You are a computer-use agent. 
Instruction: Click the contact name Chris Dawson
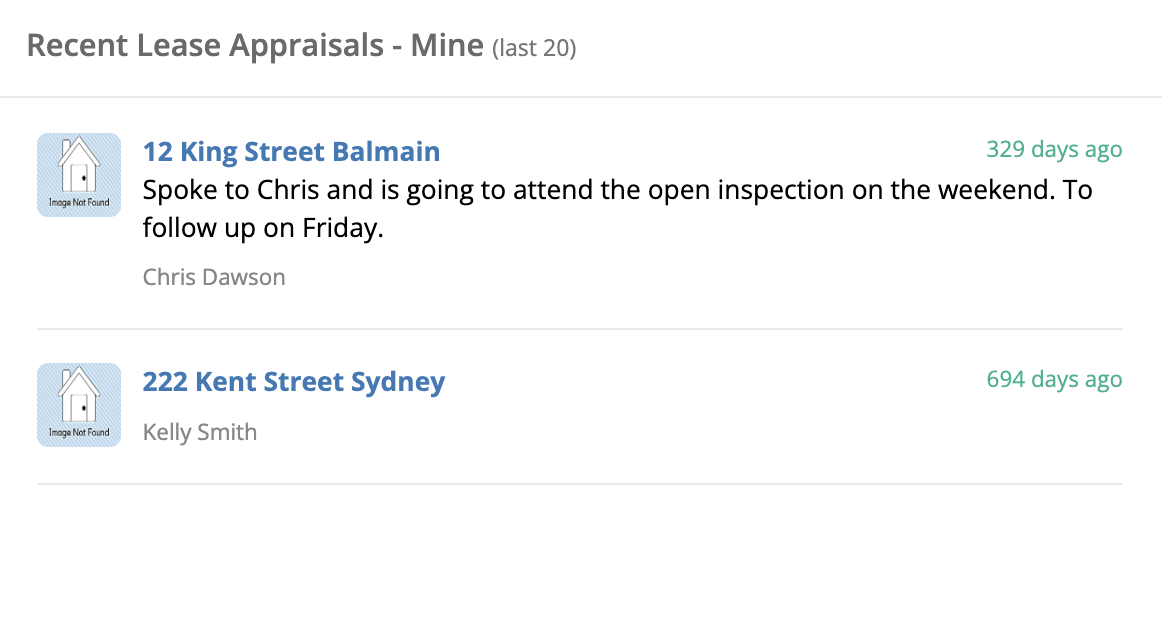click(x=213, y=277)
